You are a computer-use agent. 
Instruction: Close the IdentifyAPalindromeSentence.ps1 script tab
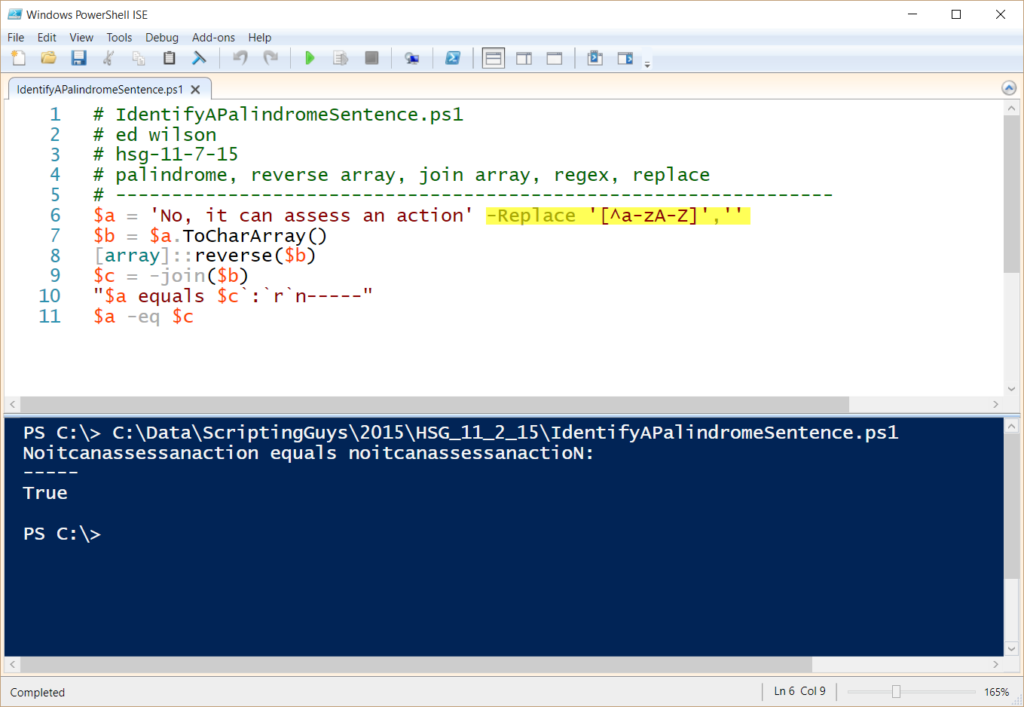[x=197, y=89]
